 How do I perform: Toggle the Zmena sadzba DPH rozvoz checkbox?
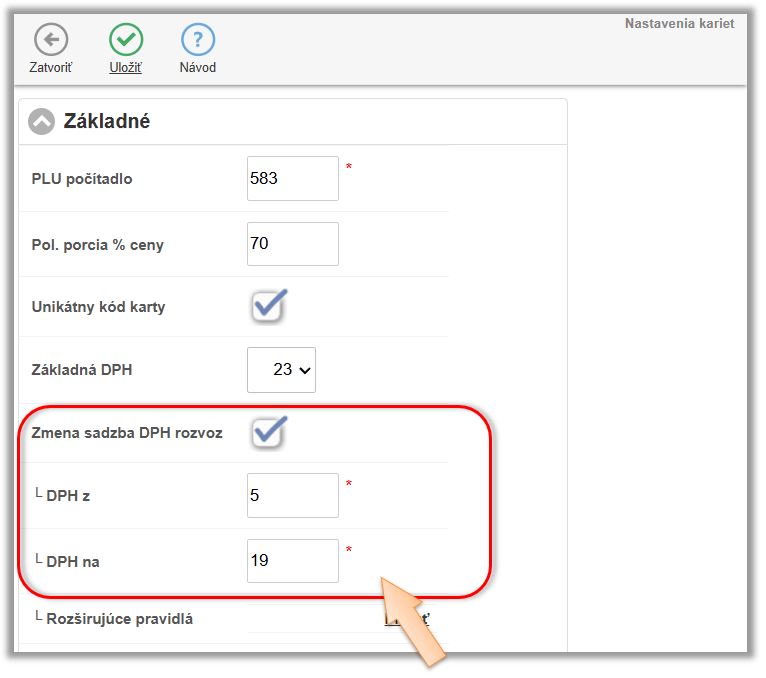268,432
